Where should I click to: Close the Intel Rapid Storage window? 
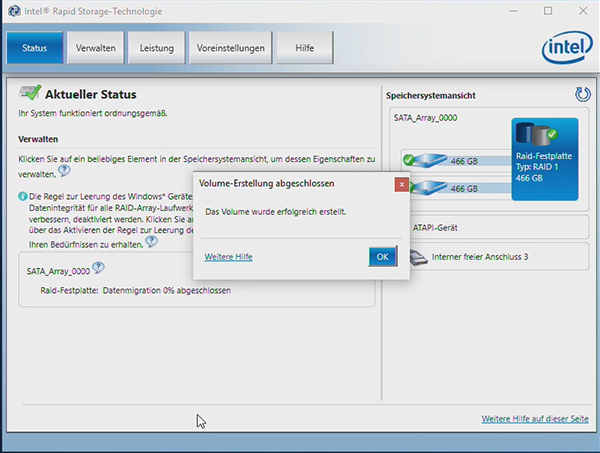click(x=583, y=11)
